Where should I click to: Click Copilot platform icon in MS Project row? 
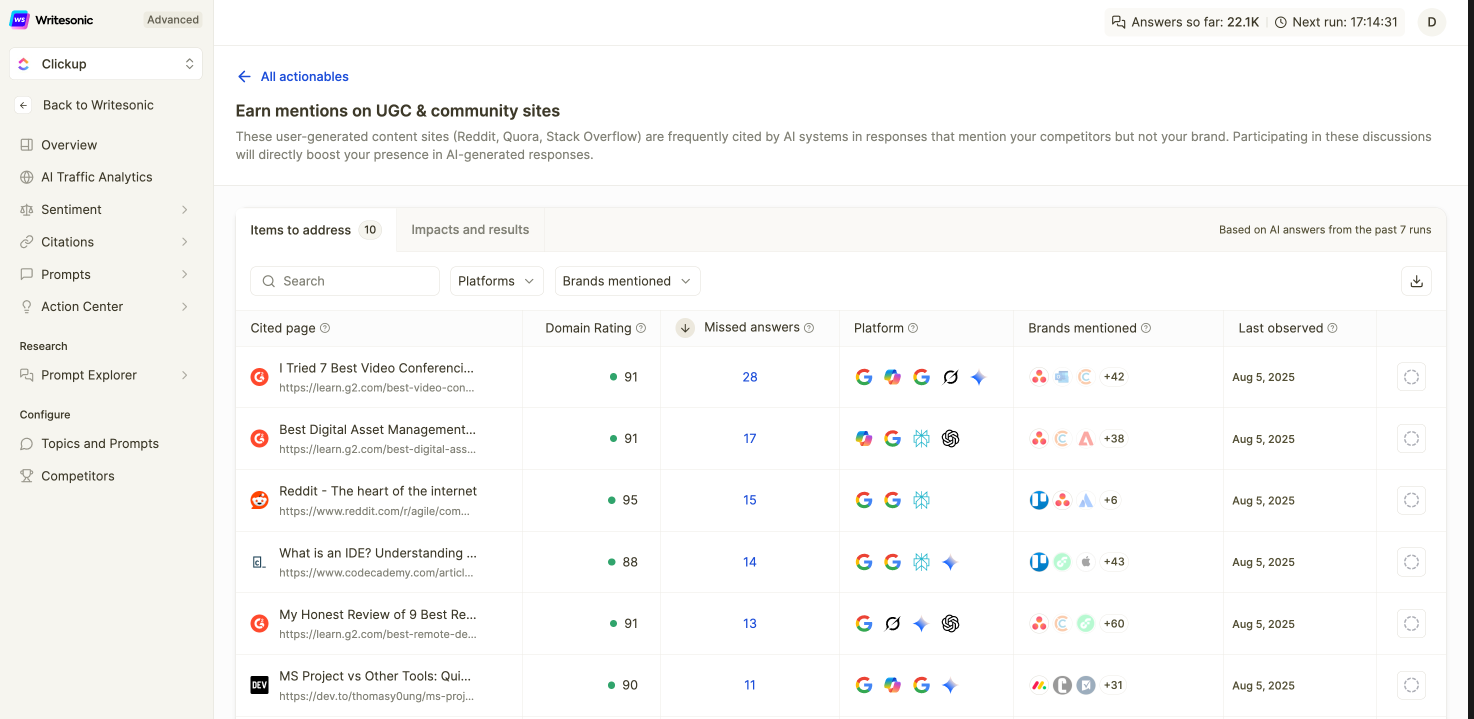(893, 685)
